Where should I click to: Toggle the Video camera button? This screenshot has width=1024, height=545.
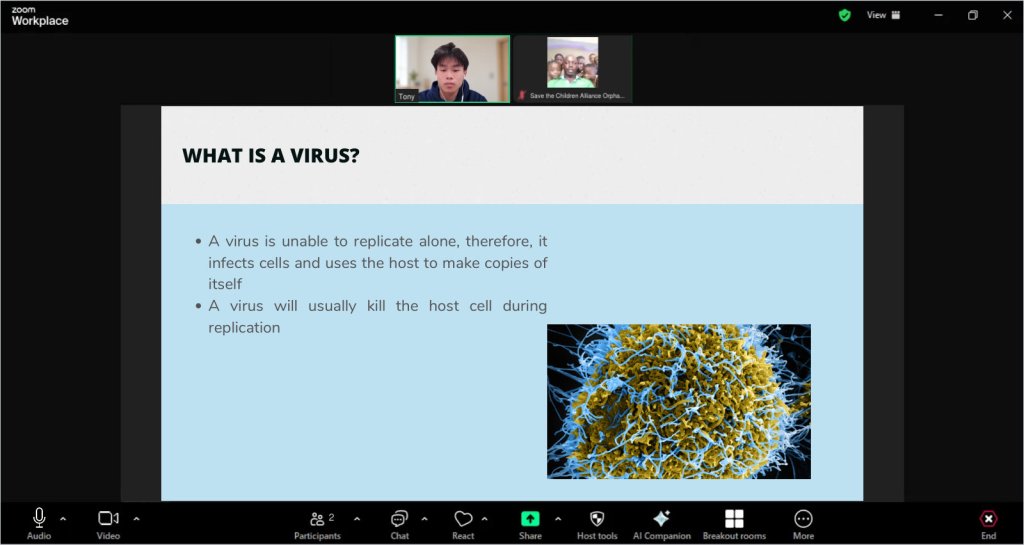(108, 524)
